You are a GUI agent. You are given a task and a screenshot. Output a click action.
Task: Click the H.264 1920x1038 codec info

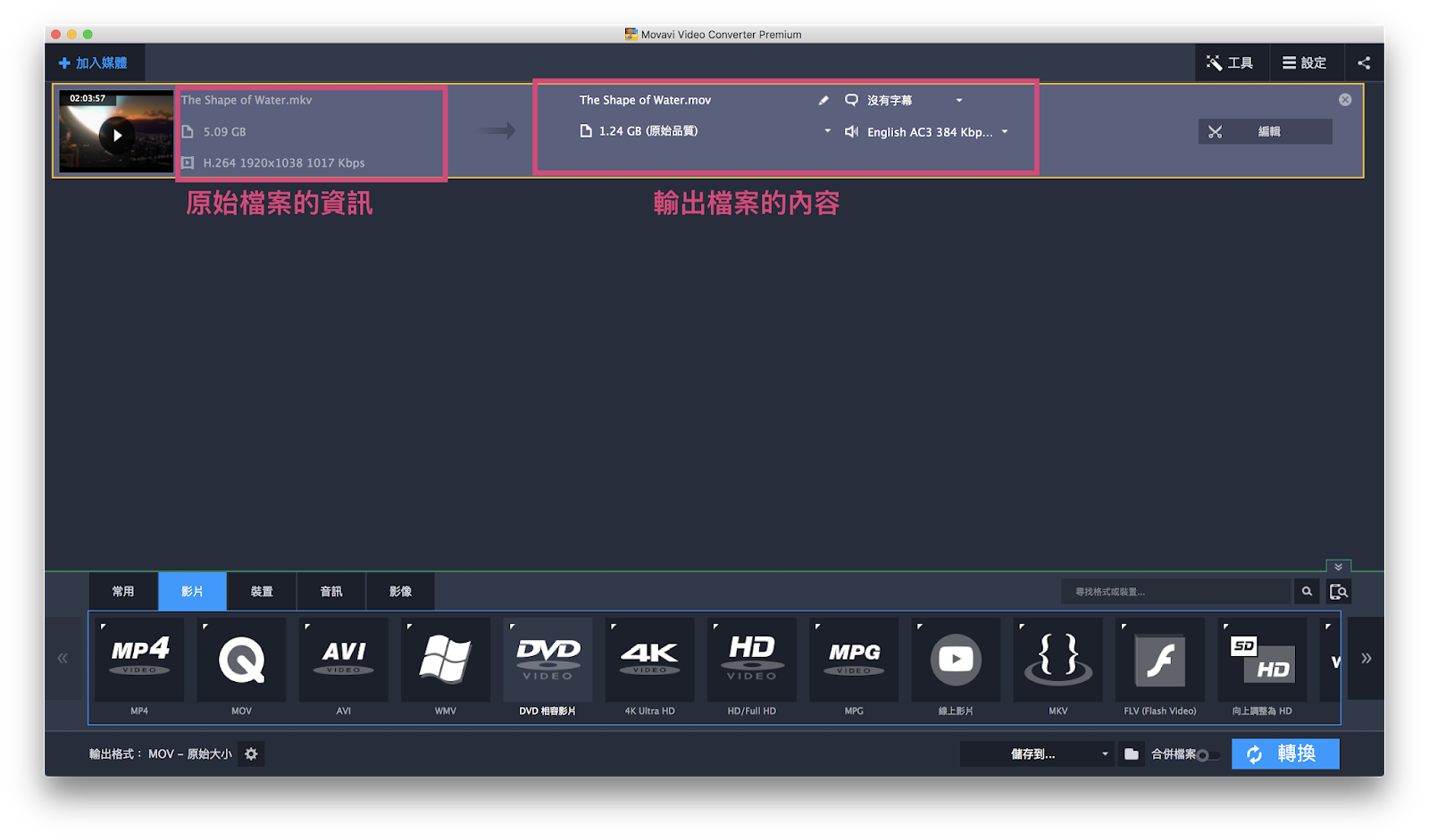pyautogui.click(x=284, y=162)
